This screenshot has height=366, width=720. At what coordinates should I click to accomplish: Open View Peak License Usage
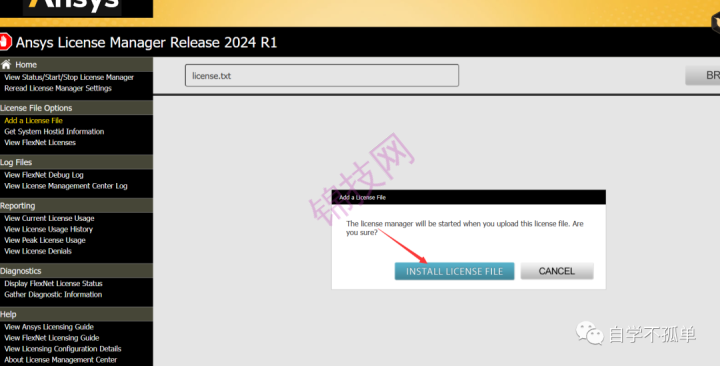(45, 240)
